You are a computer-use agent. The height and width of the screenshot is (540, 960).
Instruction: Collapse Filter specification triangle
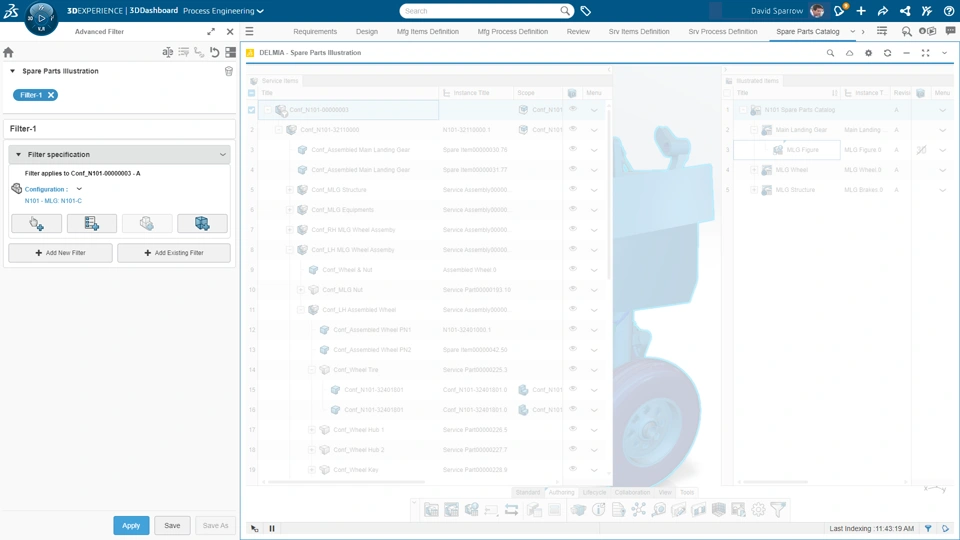tap(18, 154)
